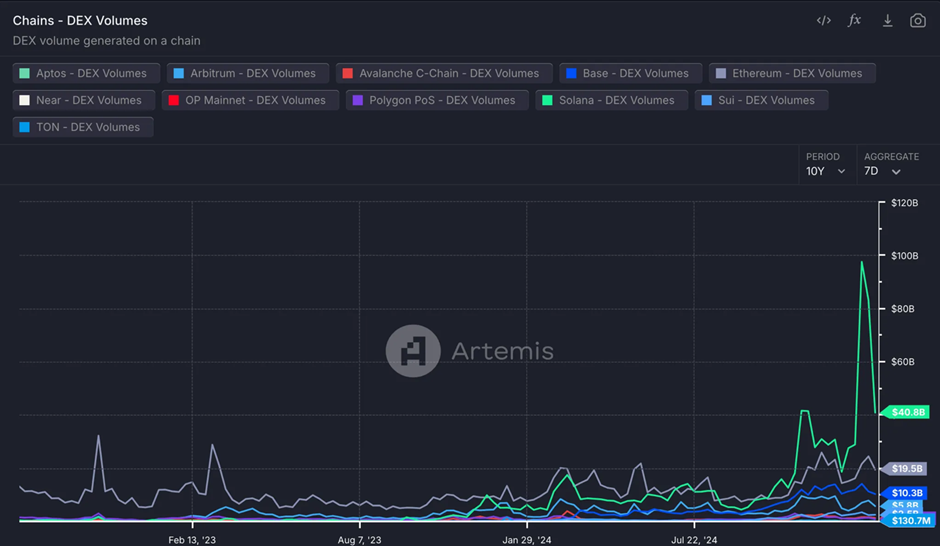Toggle Arbitrum - DEX Volumes series
940x546 pixels.
tap(248, 73)
